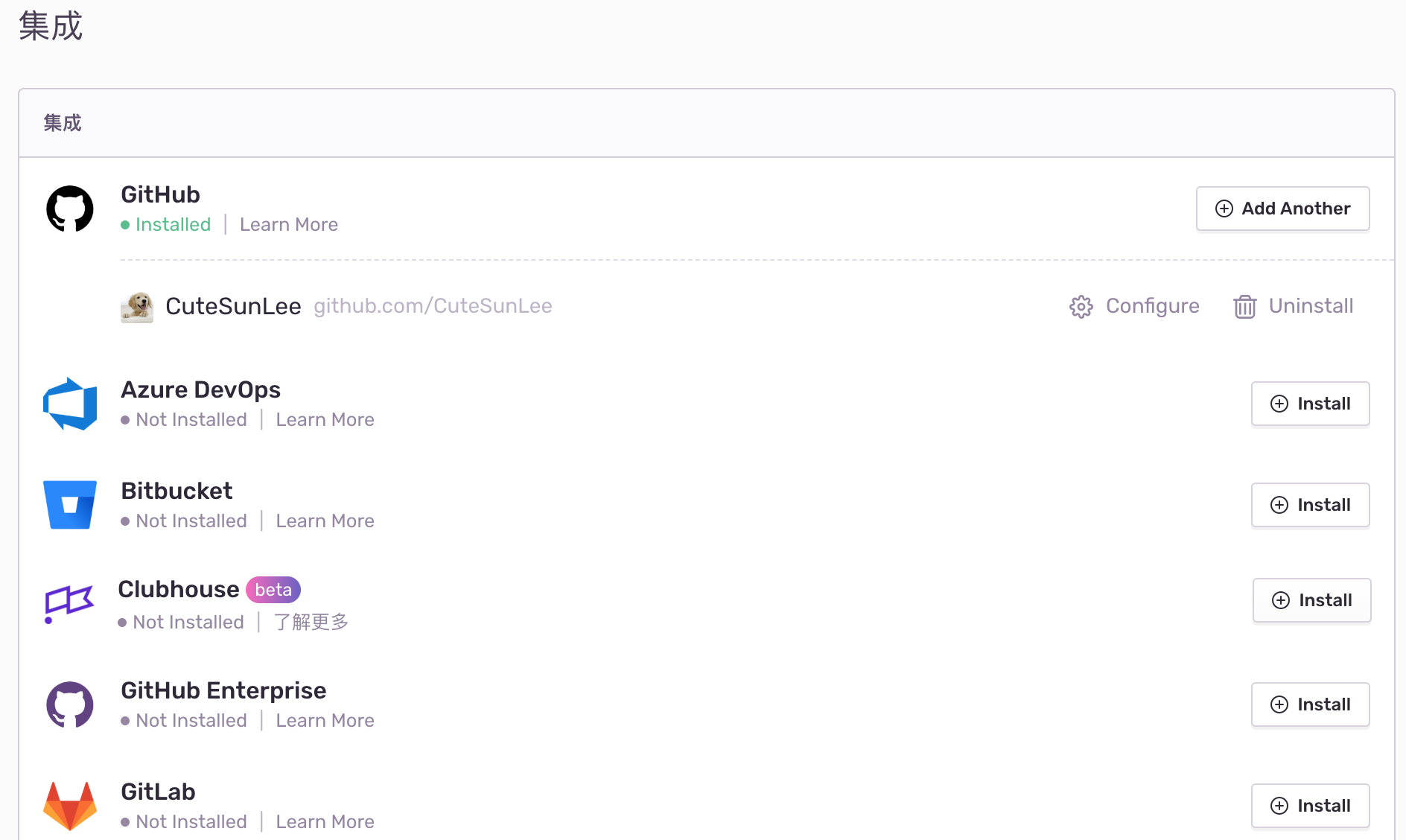
Task: Click the Azure DevOps integration title
Action: pyautogui.click(x=200, y=389)
